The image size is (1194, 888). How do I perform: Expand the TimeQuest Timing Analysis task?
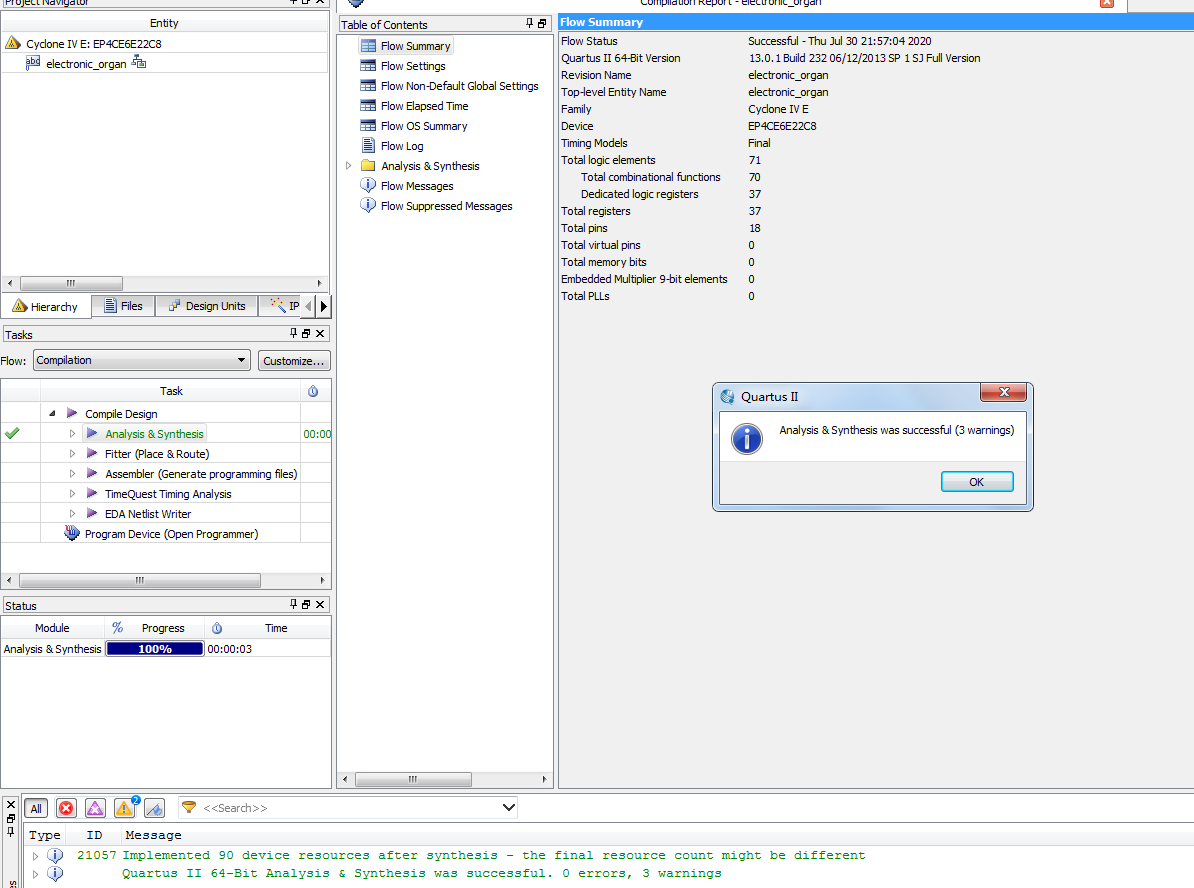coord(72,494)
